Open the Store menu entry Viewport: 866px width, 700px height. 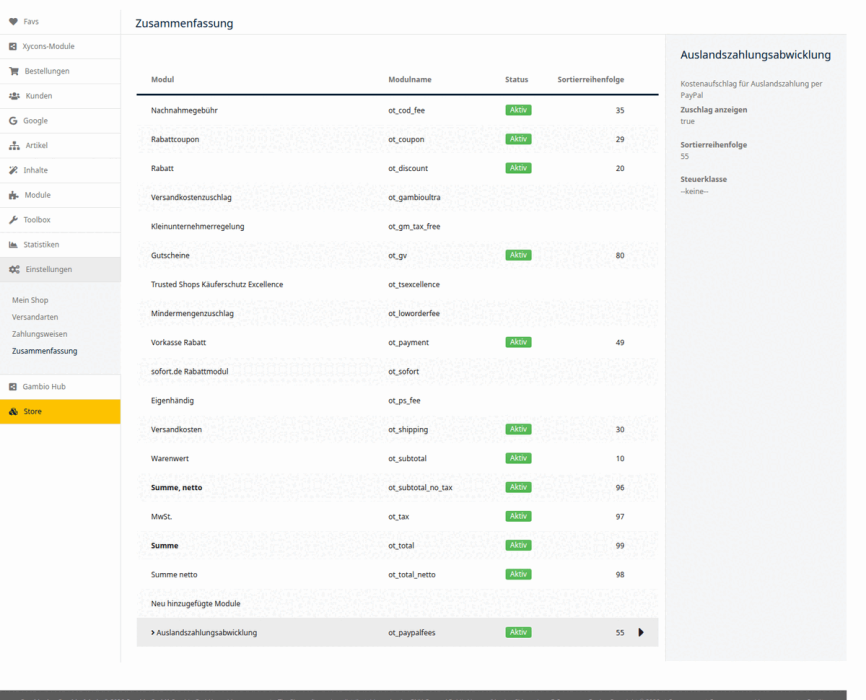pos(60,412)
